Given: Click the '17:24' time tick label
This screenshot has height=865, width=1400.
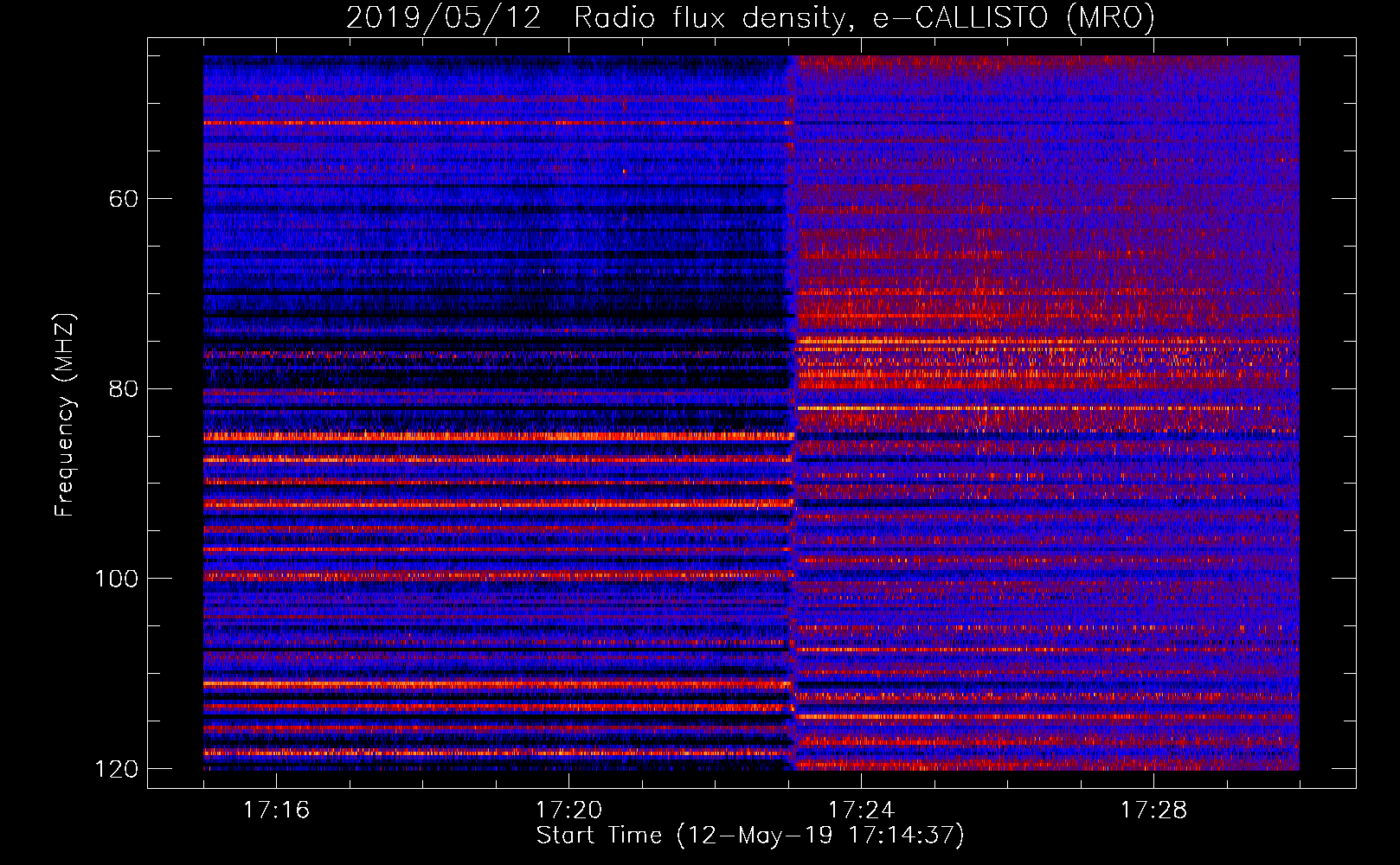Looking at the screenshot, I should pos(861,810).
